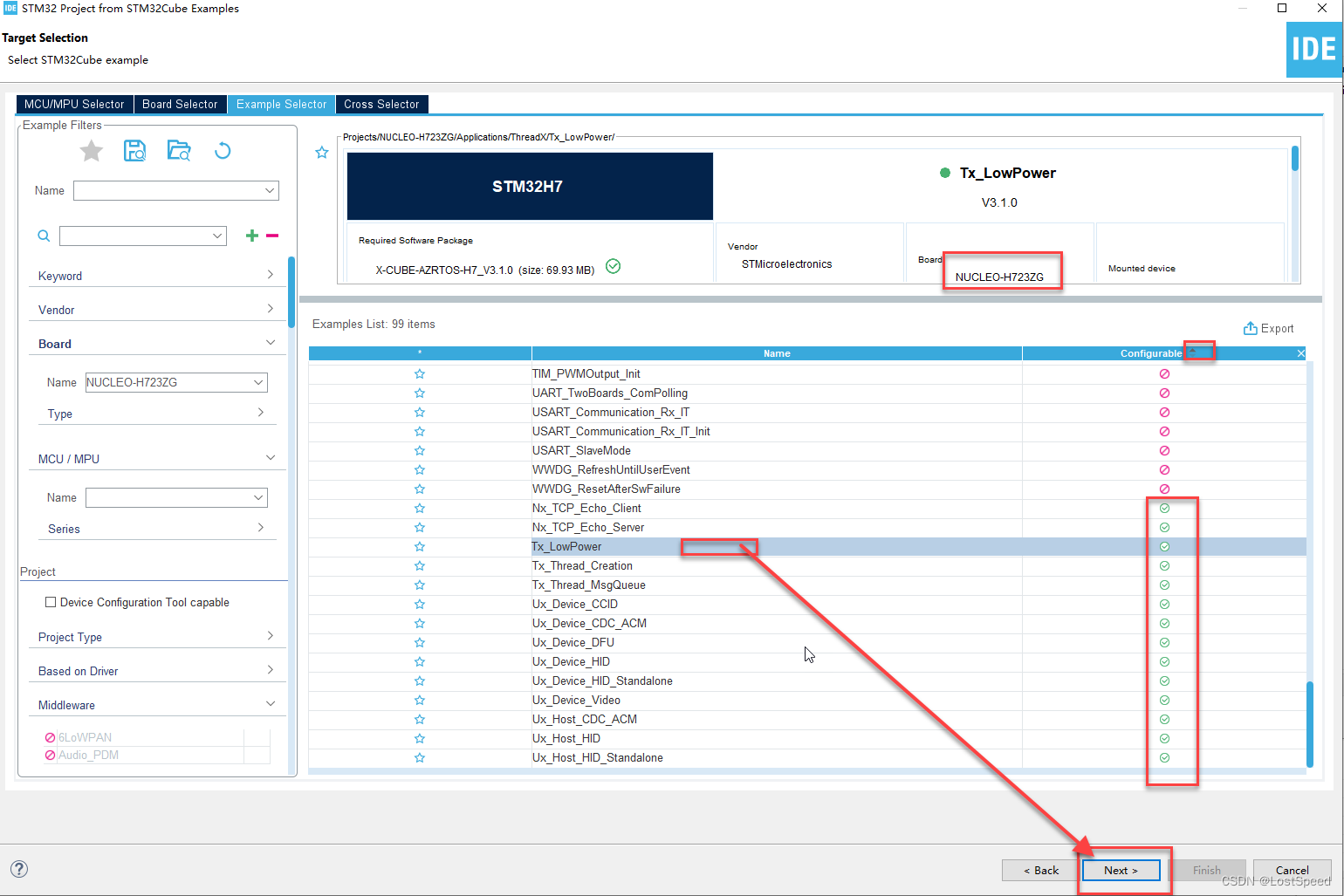Select the Example Selector tab
This screenshot has height=896, width=1344.
click(x=281, y=104)
